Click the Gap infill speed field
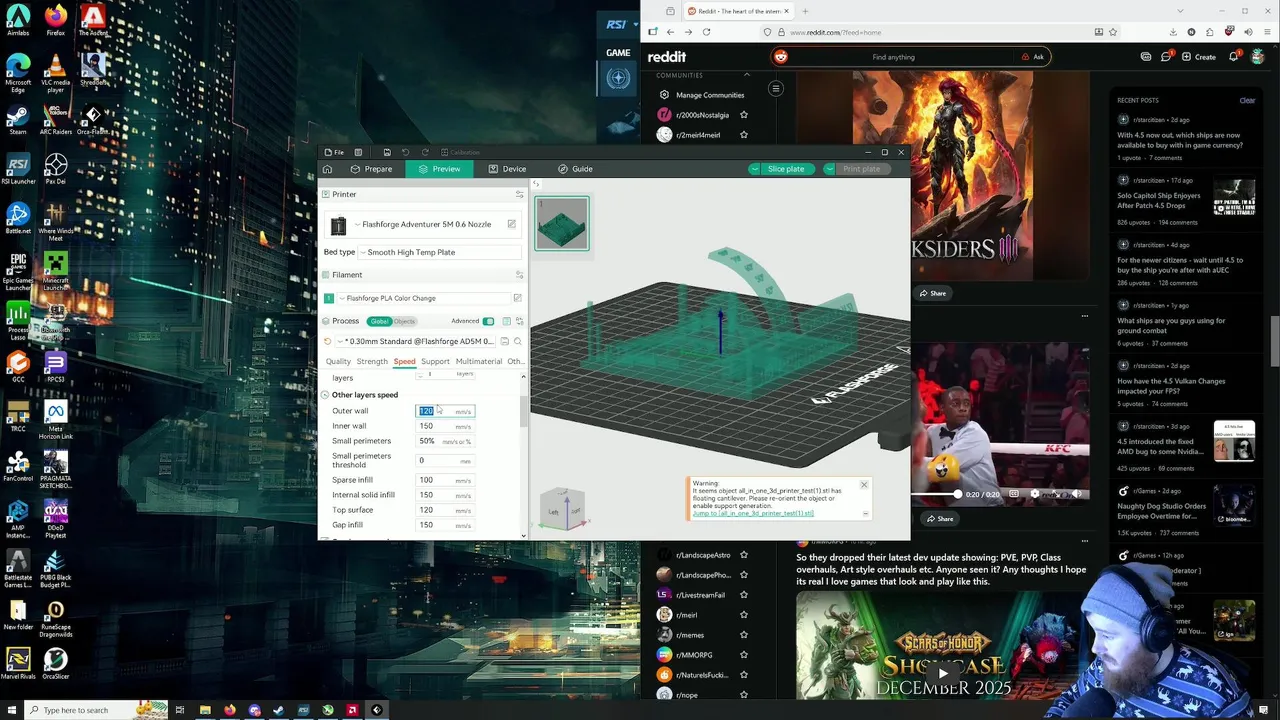The width and height of the screenshot is (1280, 720). click(x=445, y=525)
